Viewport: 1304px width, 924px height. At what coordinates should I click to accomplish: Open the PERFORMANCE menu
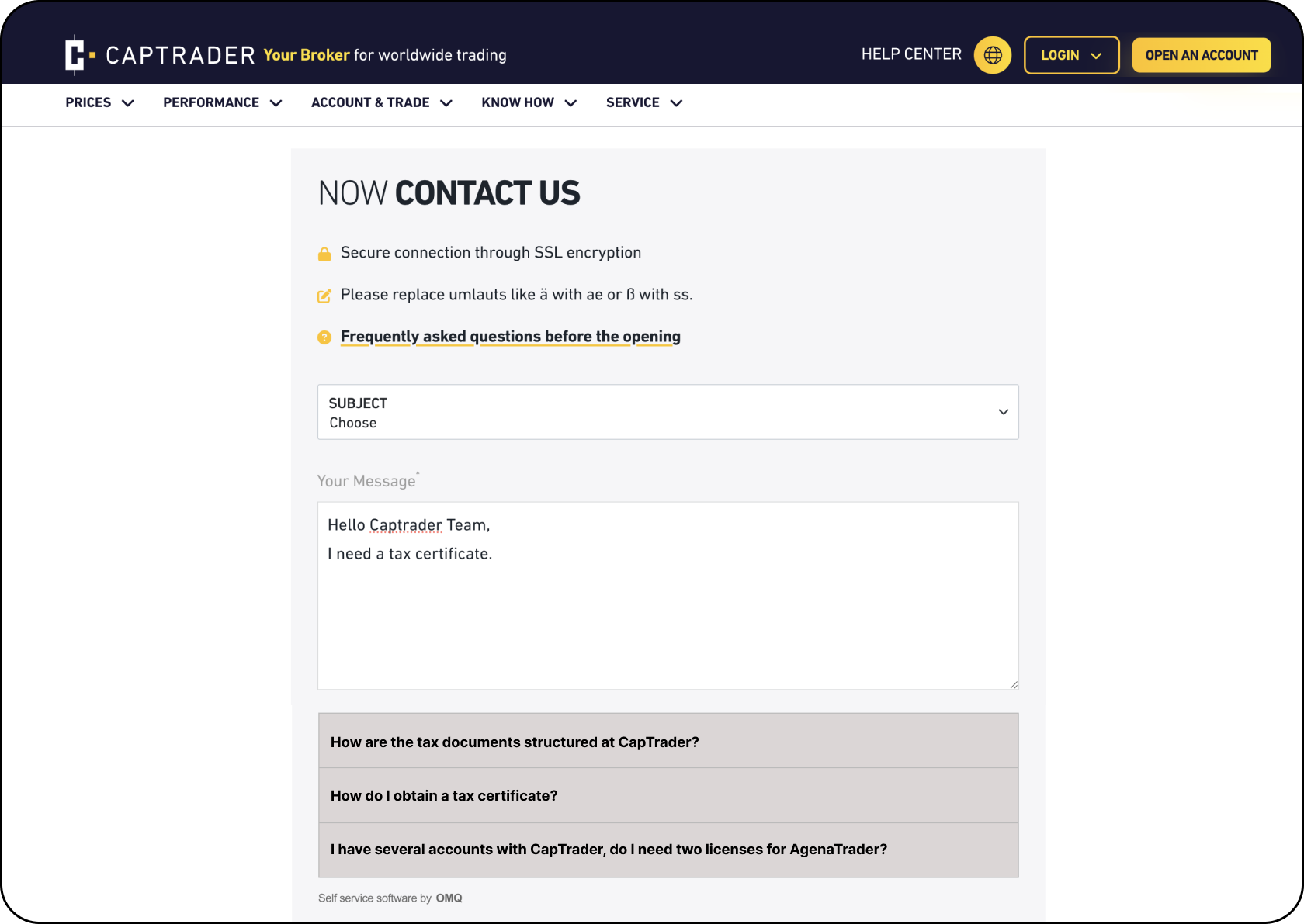point(222,102)
